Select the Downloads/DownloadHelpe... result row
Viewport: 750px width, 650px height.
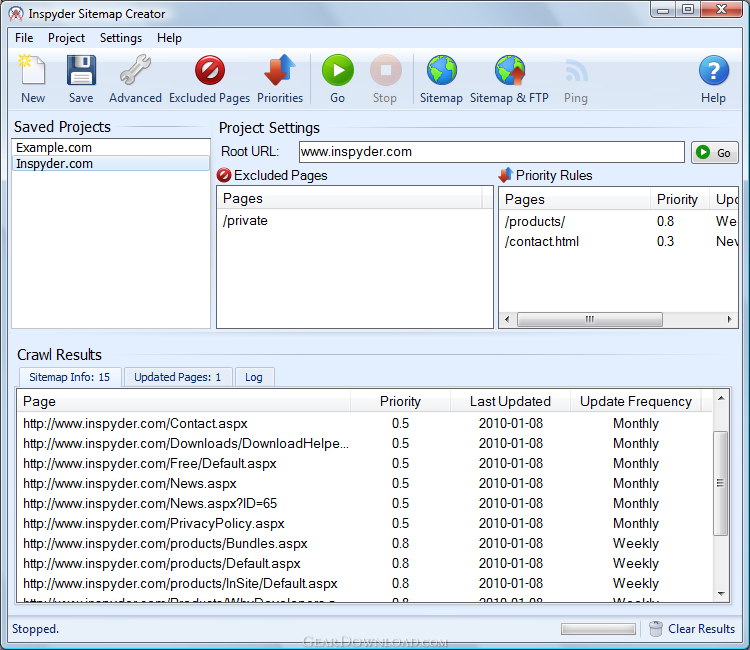tap(365, 443)
